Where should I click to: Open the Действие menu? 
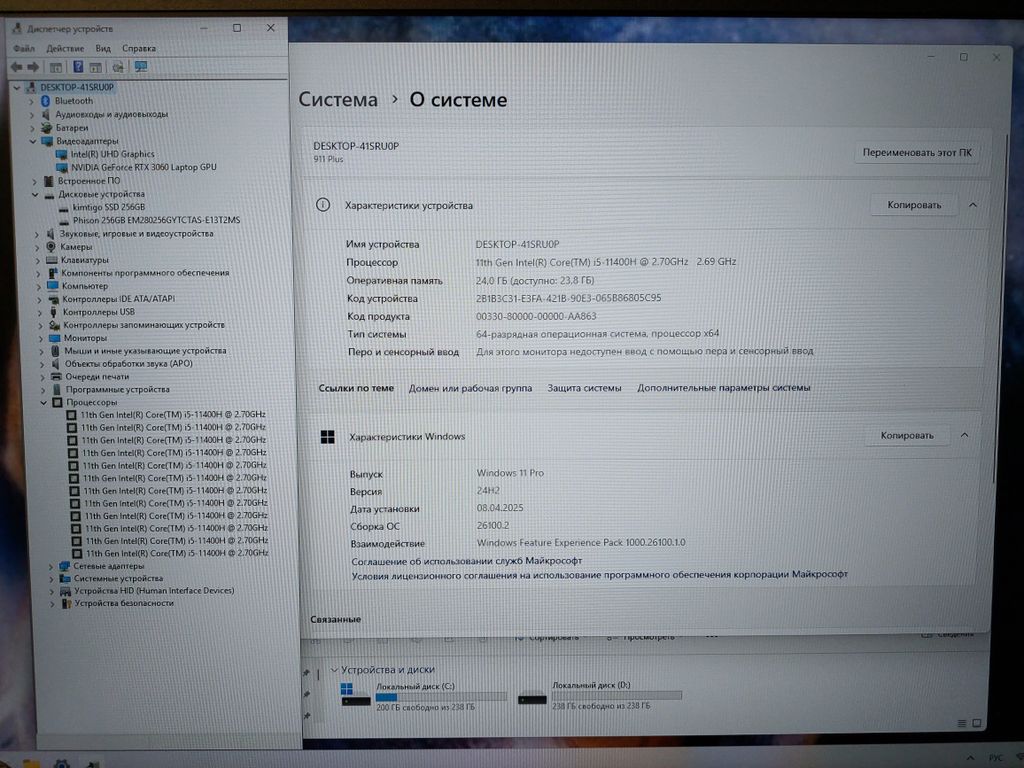[x=65, y=48]
